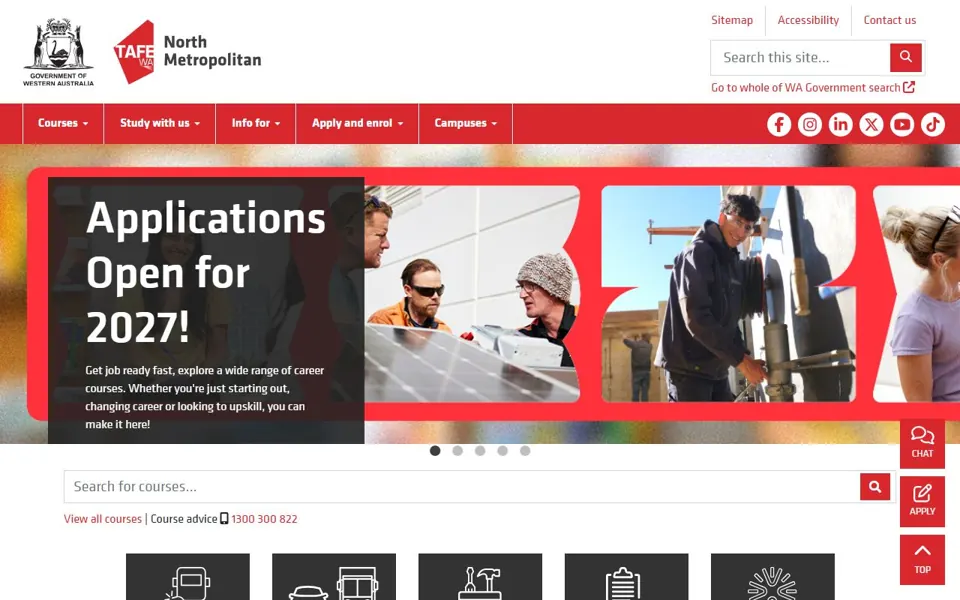Open the Facebook social icon
Image resolution: width=960 pixels, height=600 pixels.
pos(779,124)
